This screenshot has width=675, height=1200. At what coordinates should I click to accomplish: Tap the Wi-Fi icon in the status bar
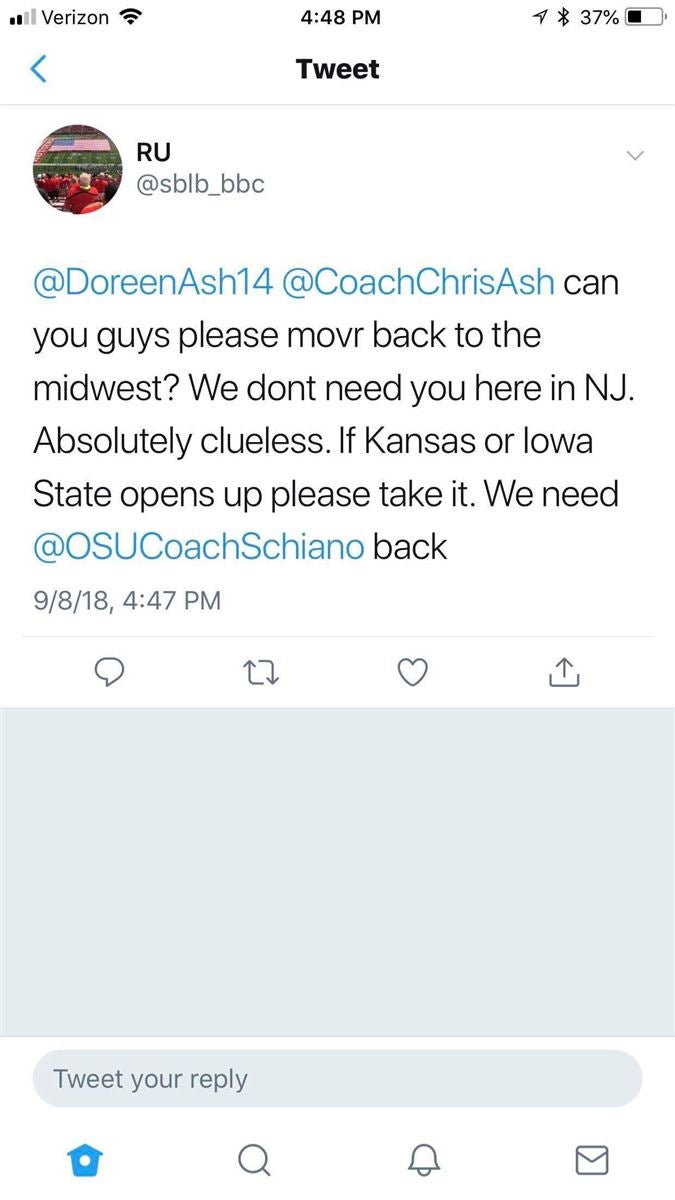pos(130,16)
